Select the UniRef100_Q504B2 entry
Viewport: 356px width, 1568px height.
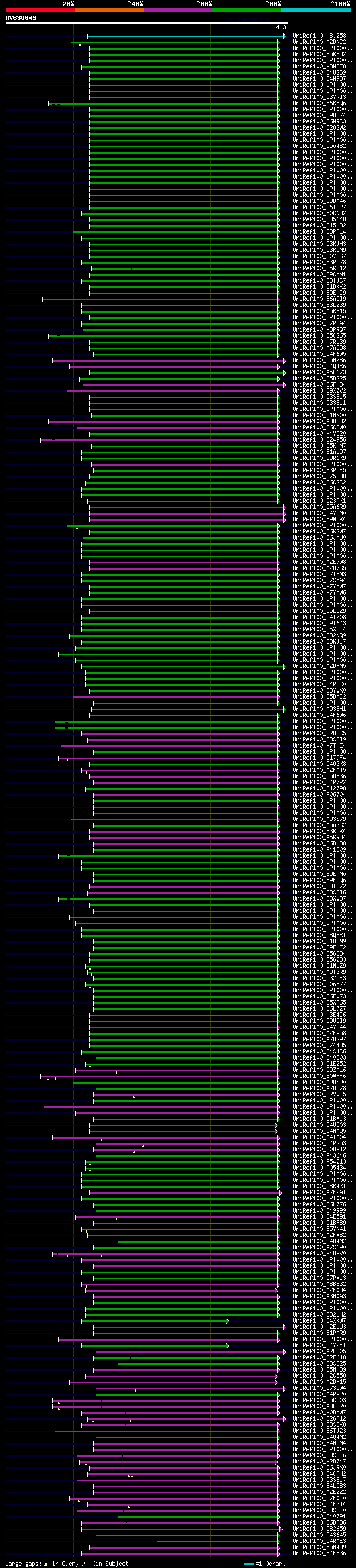tap(319, 146)
